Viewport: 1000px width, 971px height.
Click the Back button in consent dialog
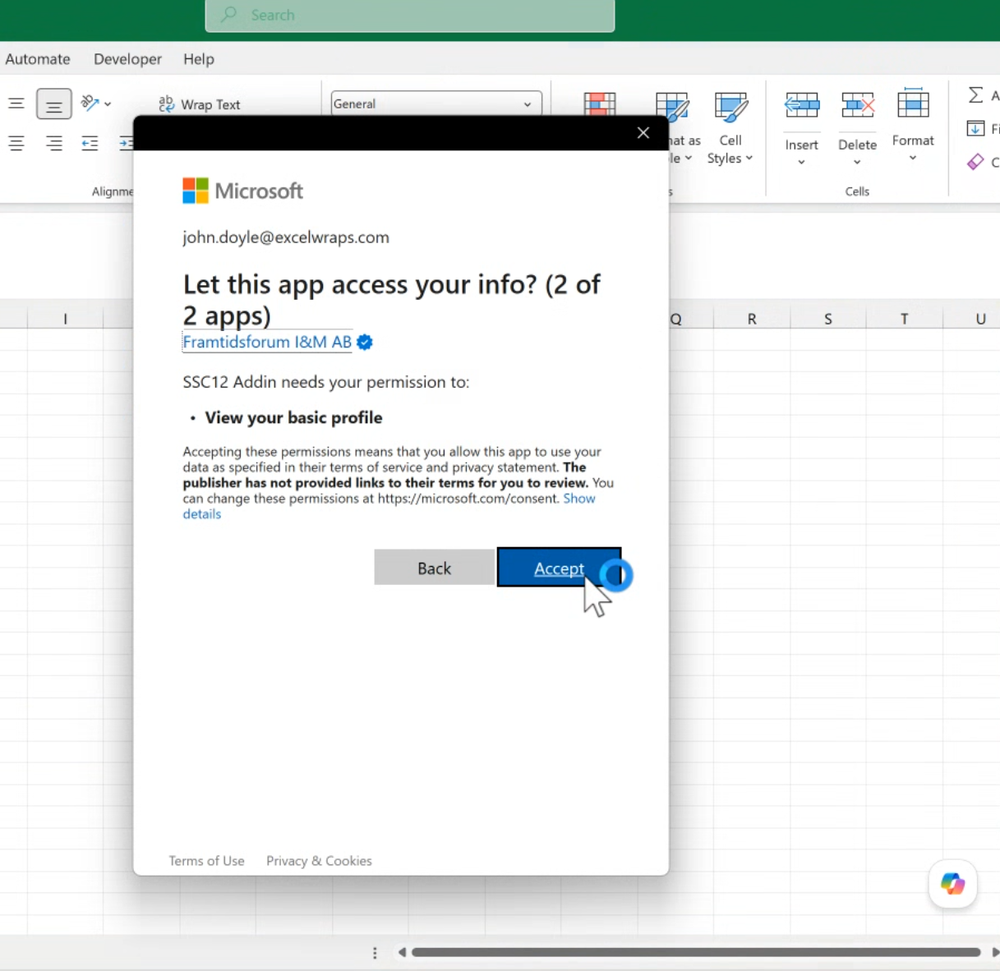tap(434, 567)
